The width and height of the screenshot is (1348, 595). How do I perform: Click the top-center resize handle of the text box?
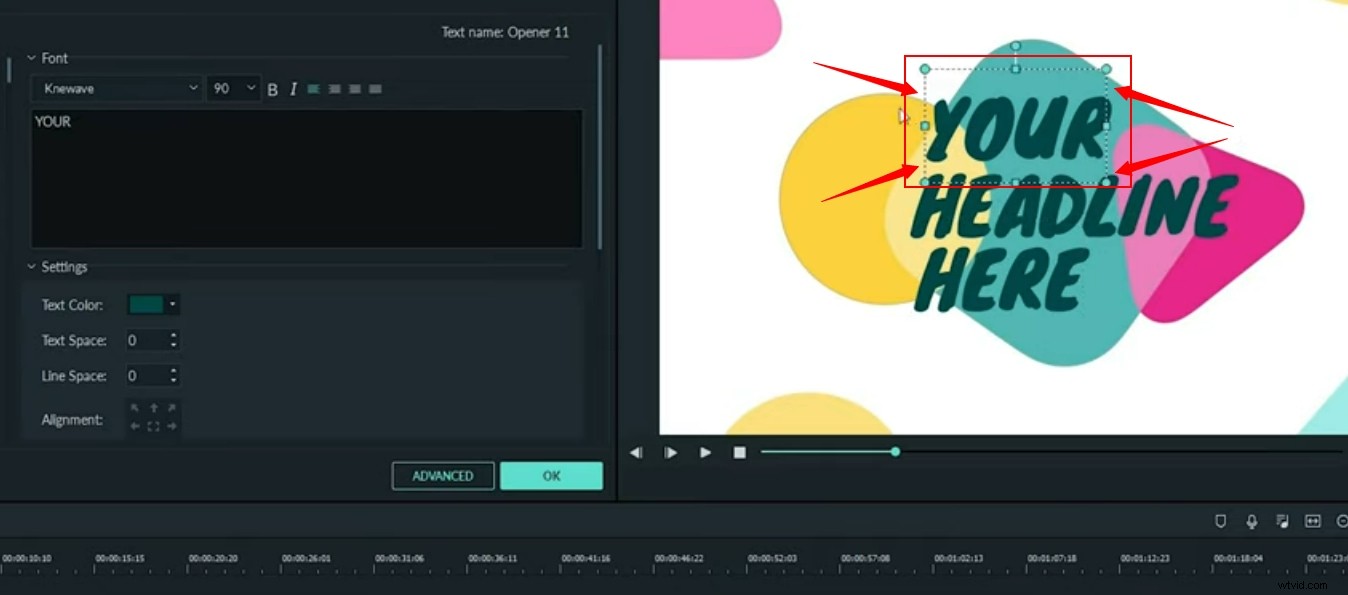click(x=1015, y=67)
